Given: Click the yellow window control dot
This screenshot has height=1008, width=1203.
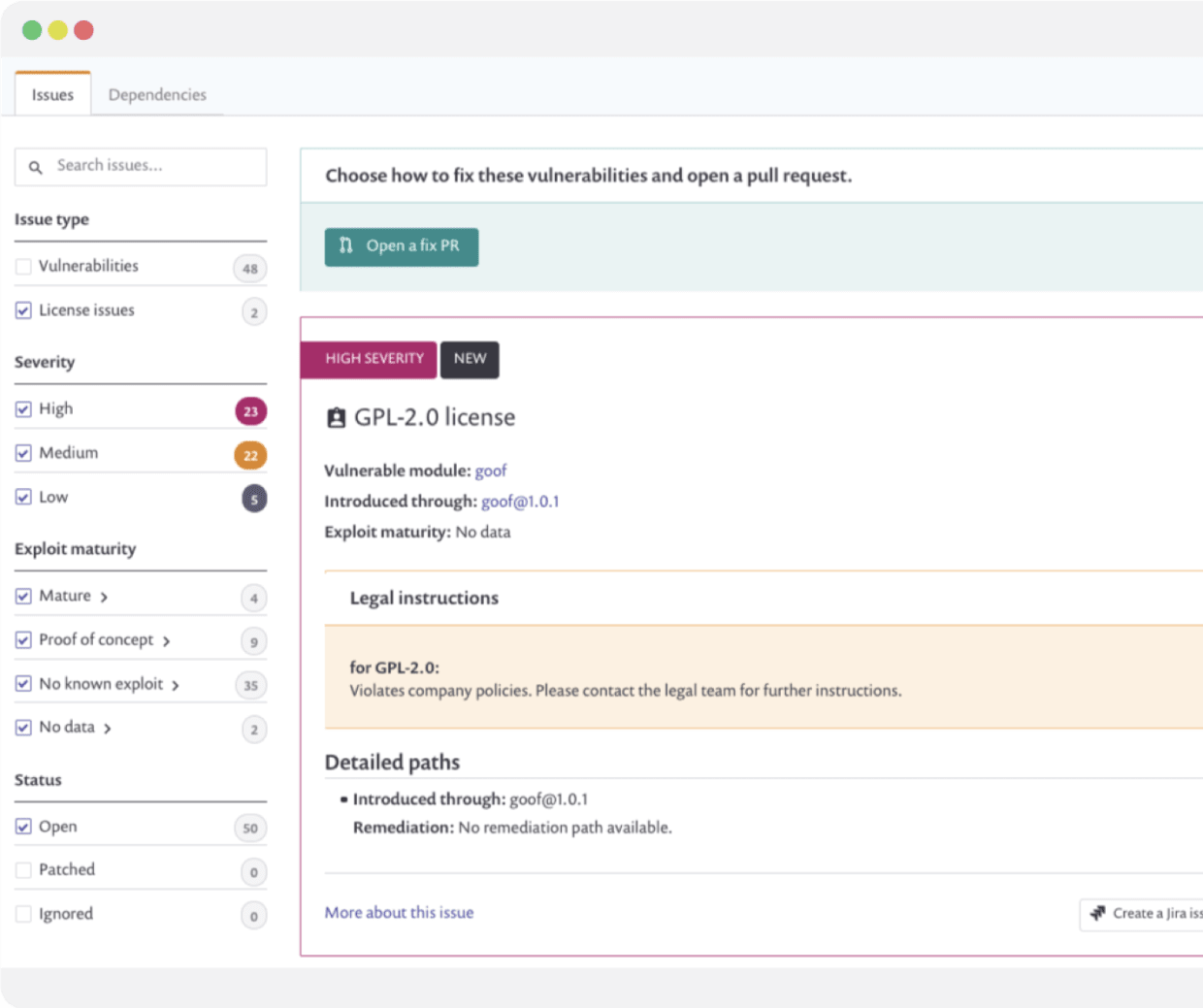Looking at the screenshot, I should [58, 30].
